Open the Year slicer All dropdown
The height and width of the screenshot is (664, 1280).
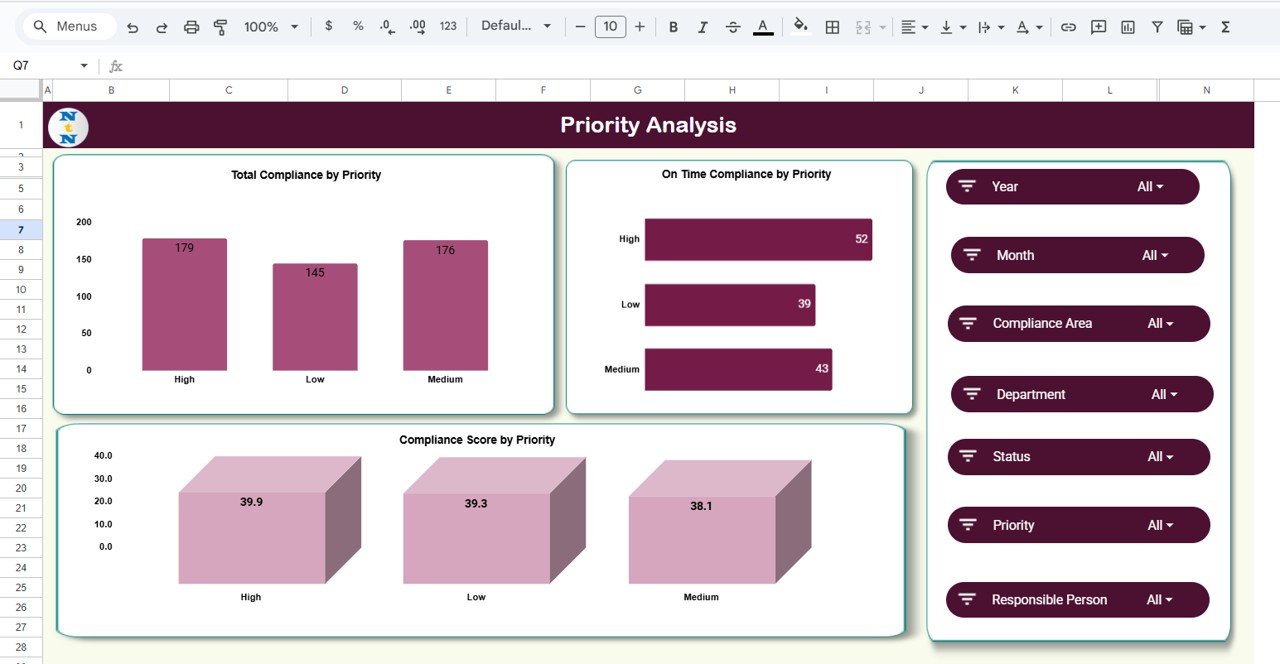[1160, 186]
